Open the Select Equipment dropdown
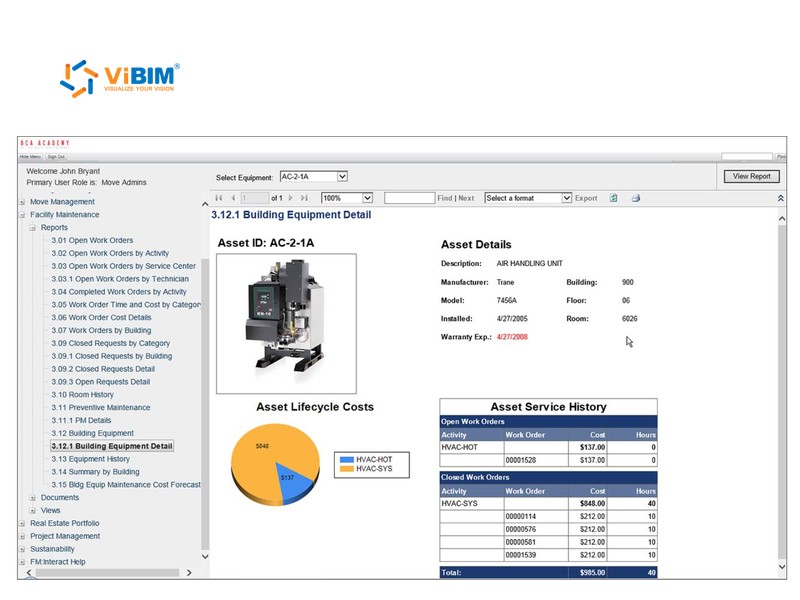 tap(342, 177)
